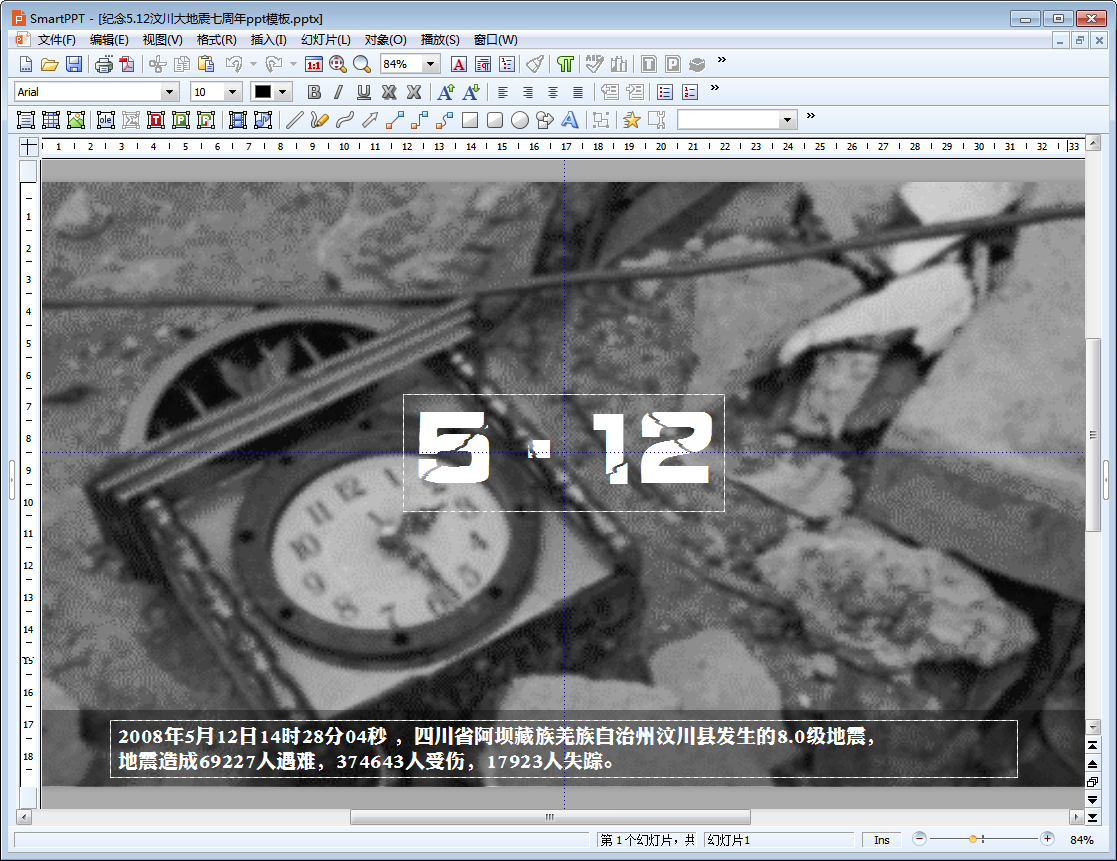The image size is (1117, 861).
Task: Draw a rectangle shape
Action: tap(469, 120)
